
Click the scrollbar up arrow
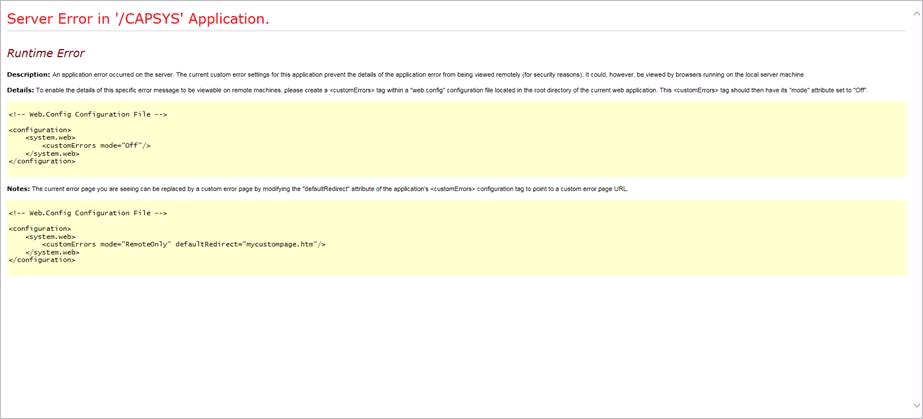[916, 12]
